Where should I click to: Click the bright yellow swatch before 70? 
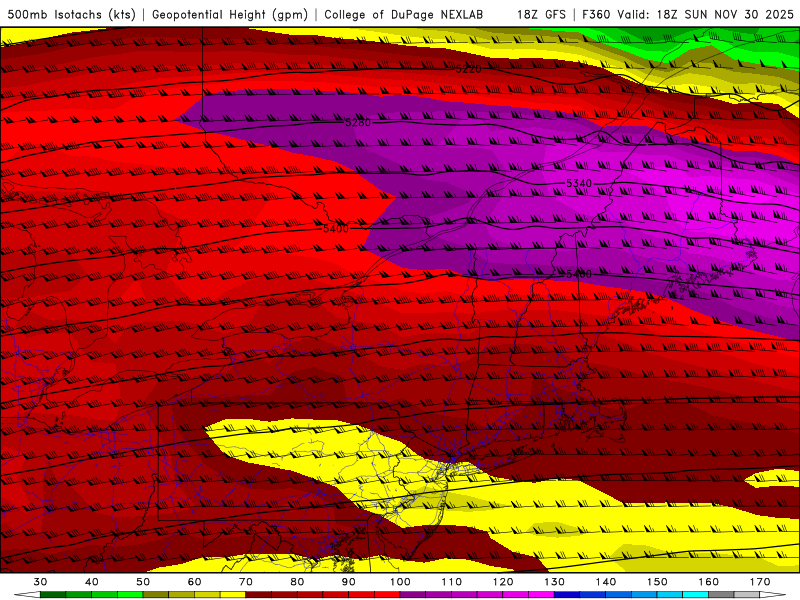233,595
